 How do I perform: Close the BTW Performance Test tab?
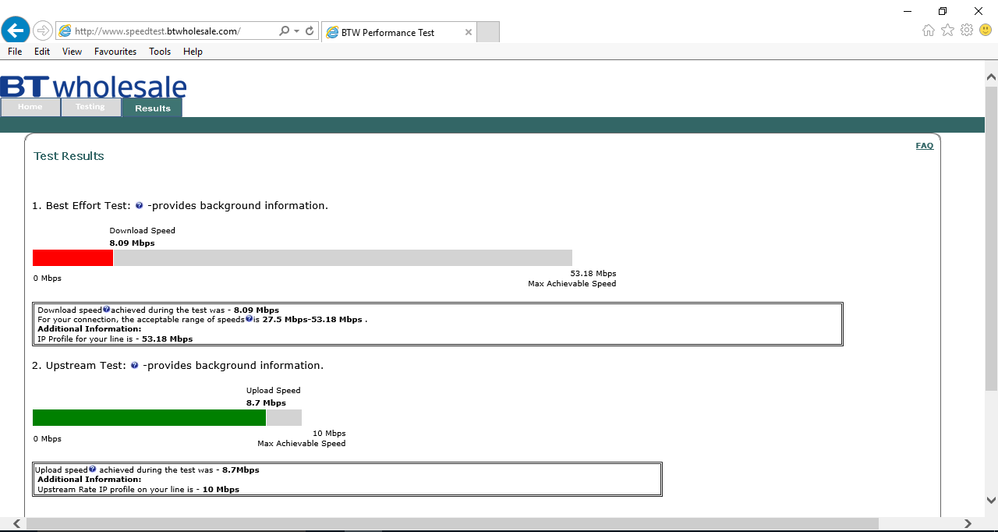[468, 32]
